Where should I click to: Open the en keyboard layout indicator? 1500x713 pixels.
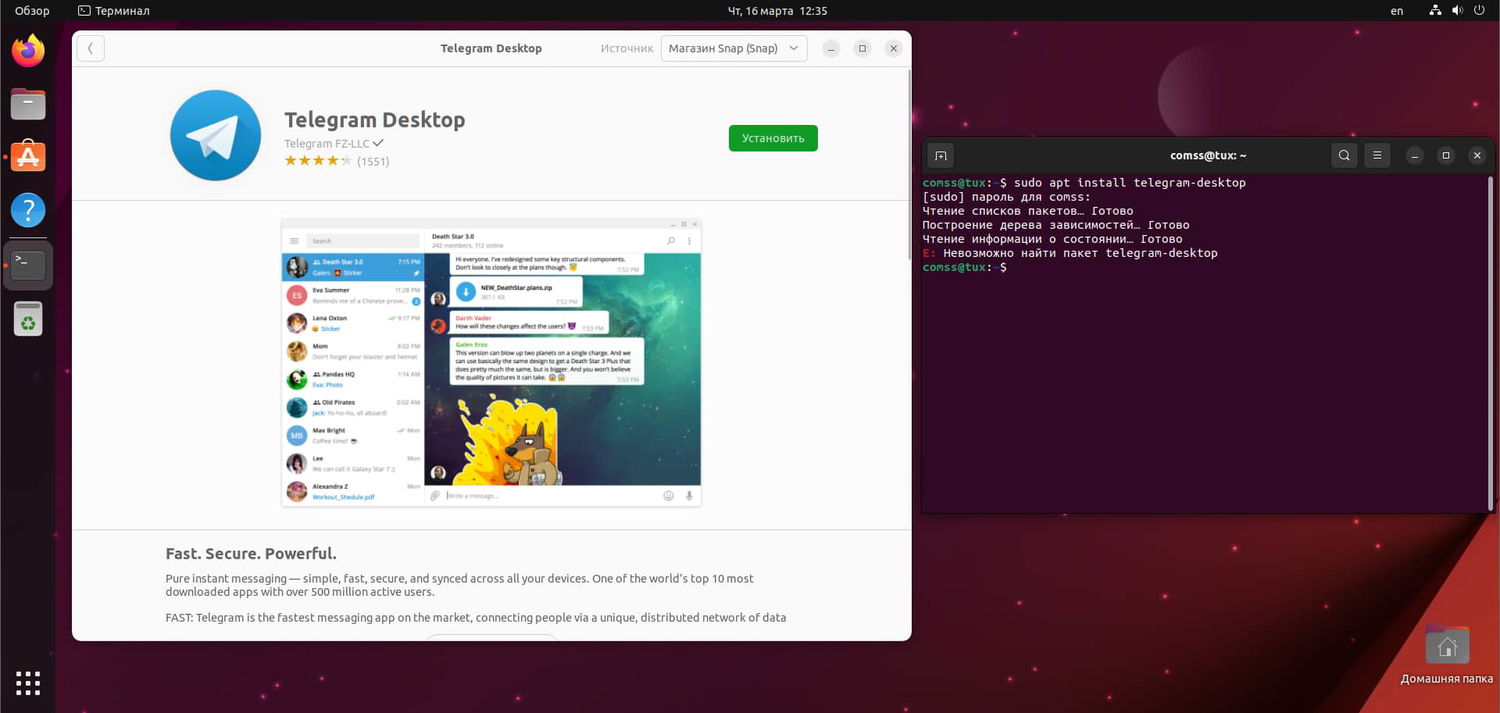point(1397,11)
